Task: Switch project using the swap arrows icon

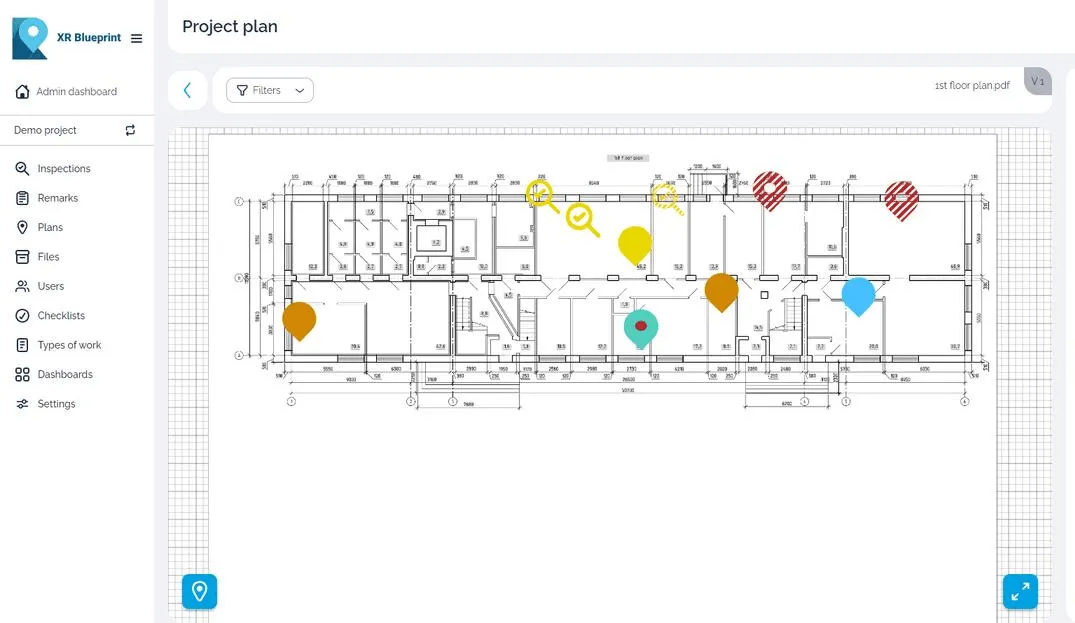Action: coord(130,130)
